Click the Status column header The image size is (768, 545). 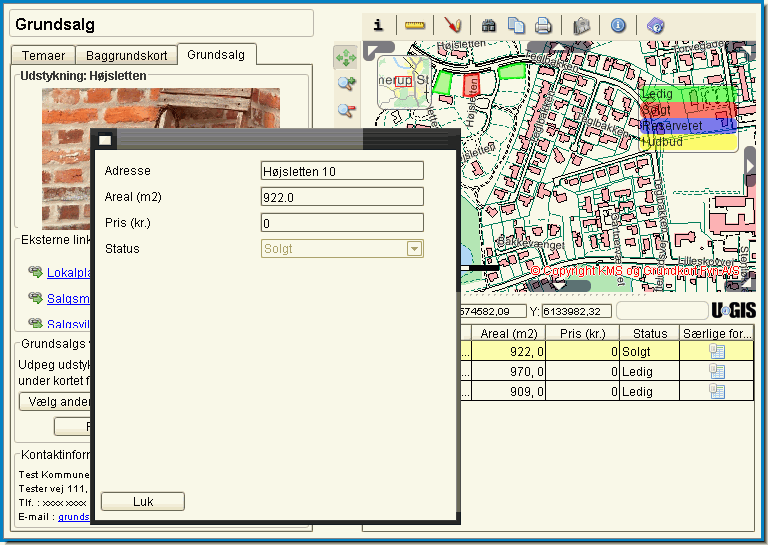click(x=649, y=333)
